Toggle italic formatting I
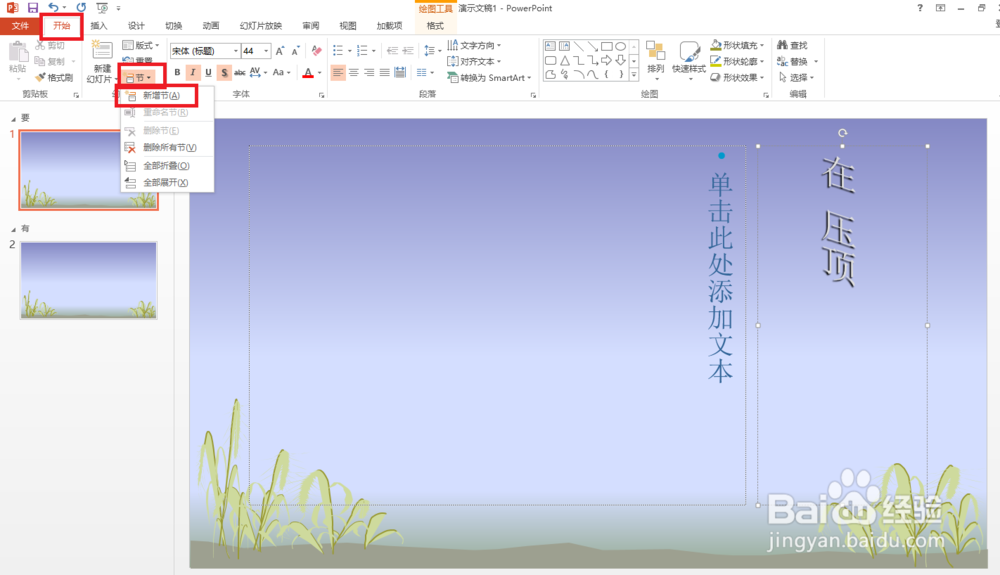The image size is (1000, 575). click(x=193, y=72)
